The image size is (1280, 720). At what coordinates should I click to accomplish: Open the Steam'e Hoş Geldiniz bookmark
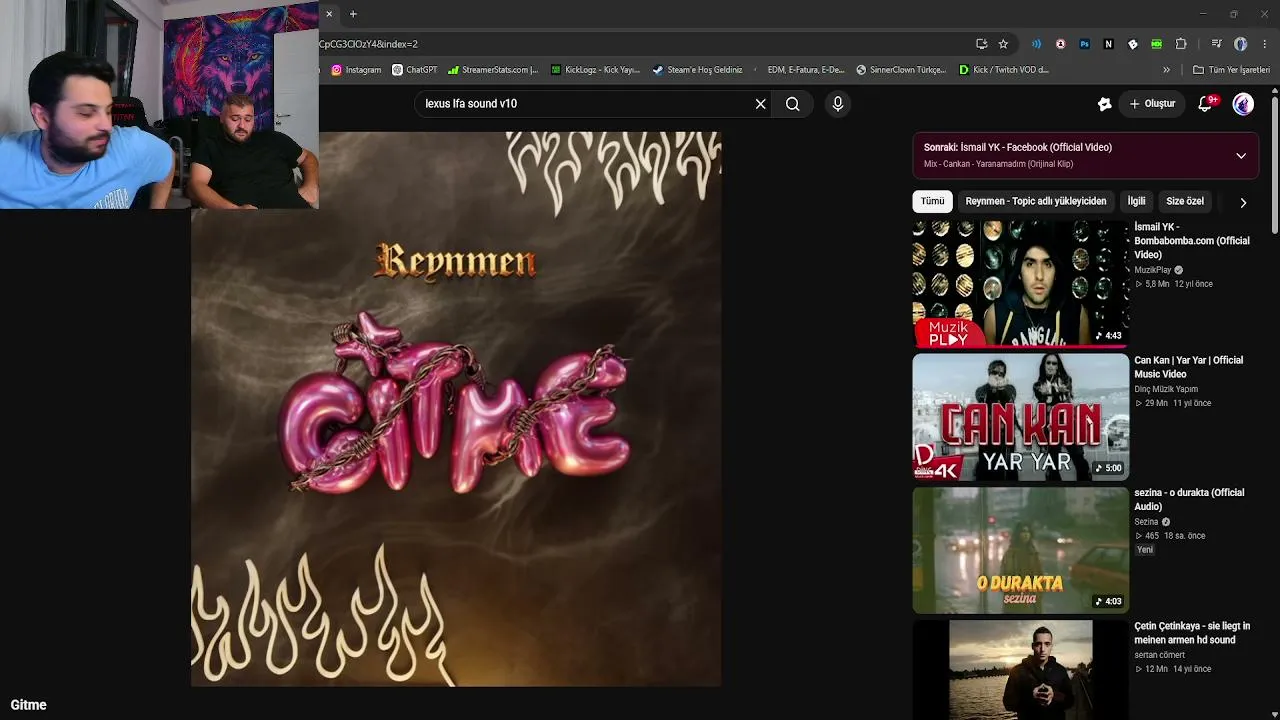pyautogui.click(x=698, y=70)
